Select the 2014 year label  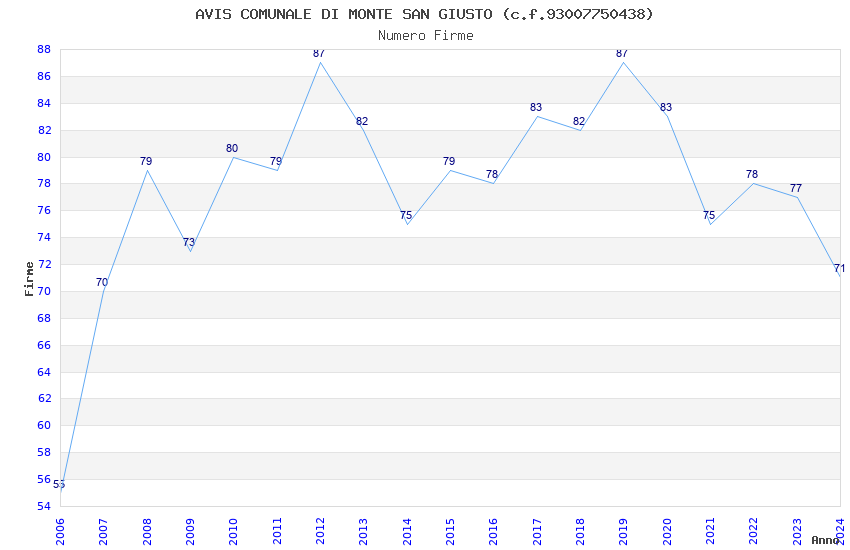point(407,532)
